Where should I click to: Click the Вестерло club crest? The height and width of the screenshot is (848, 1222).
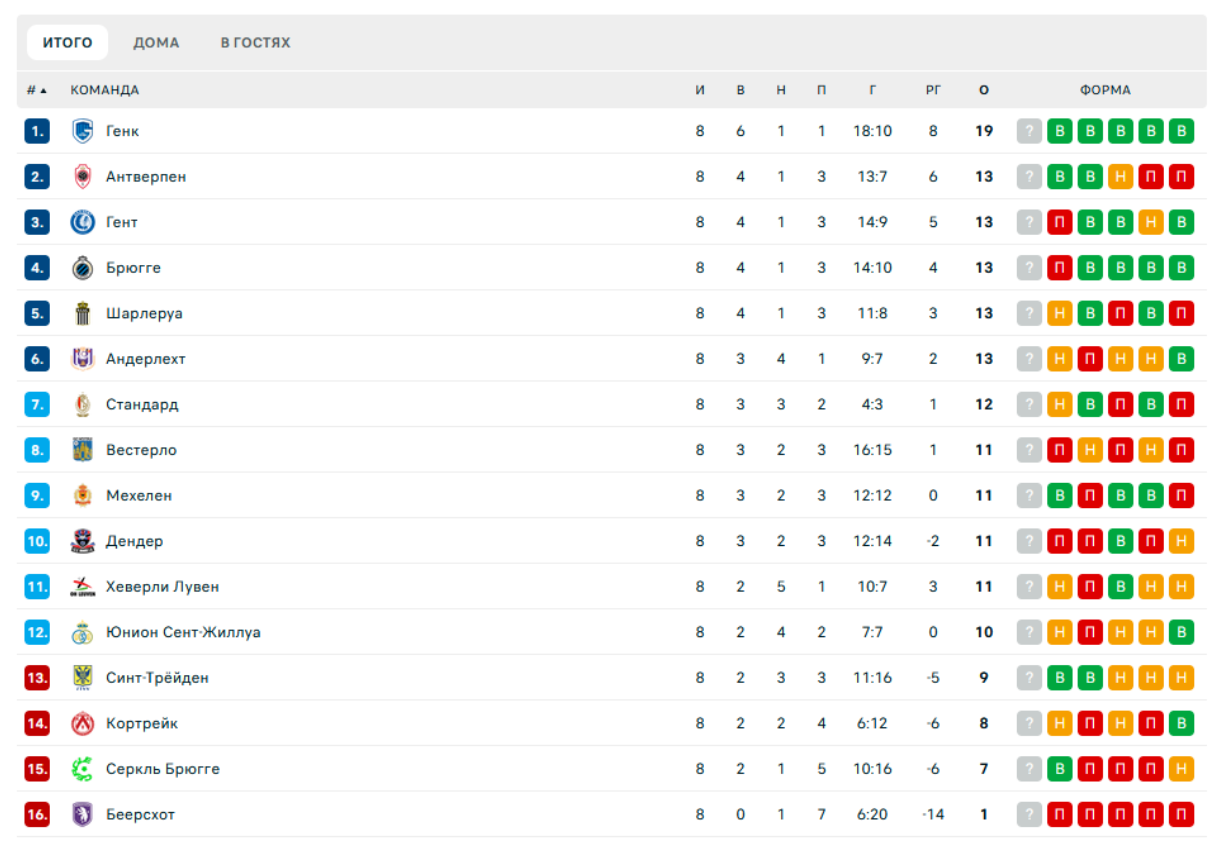83,450
